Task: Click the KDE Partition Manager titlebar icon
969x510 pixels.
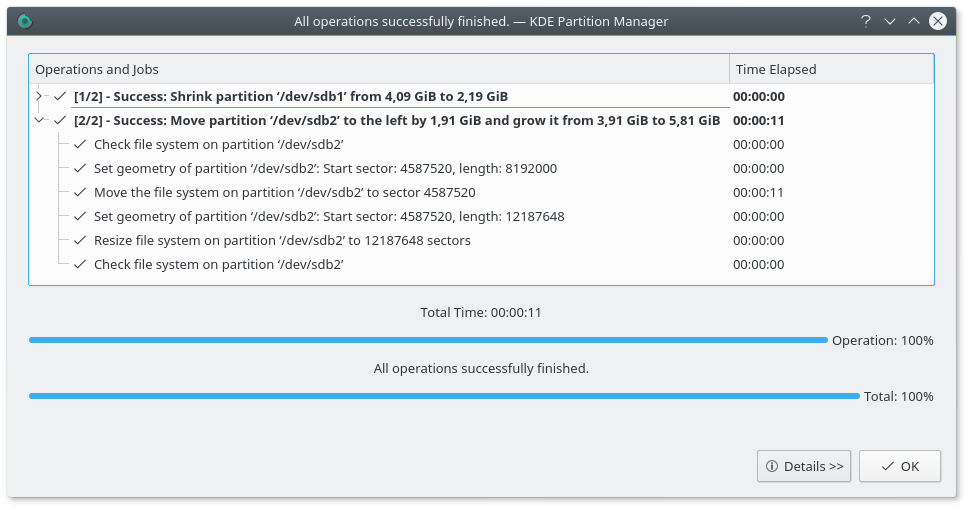Action: coord(25,21)
